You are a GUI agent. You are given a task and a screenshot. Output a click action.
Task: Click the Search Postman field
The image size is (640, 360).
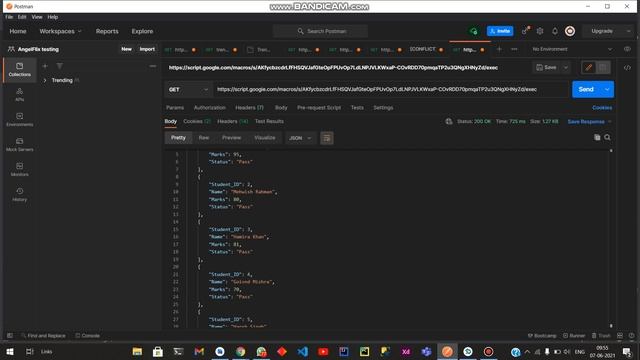[x=320, y=31]
